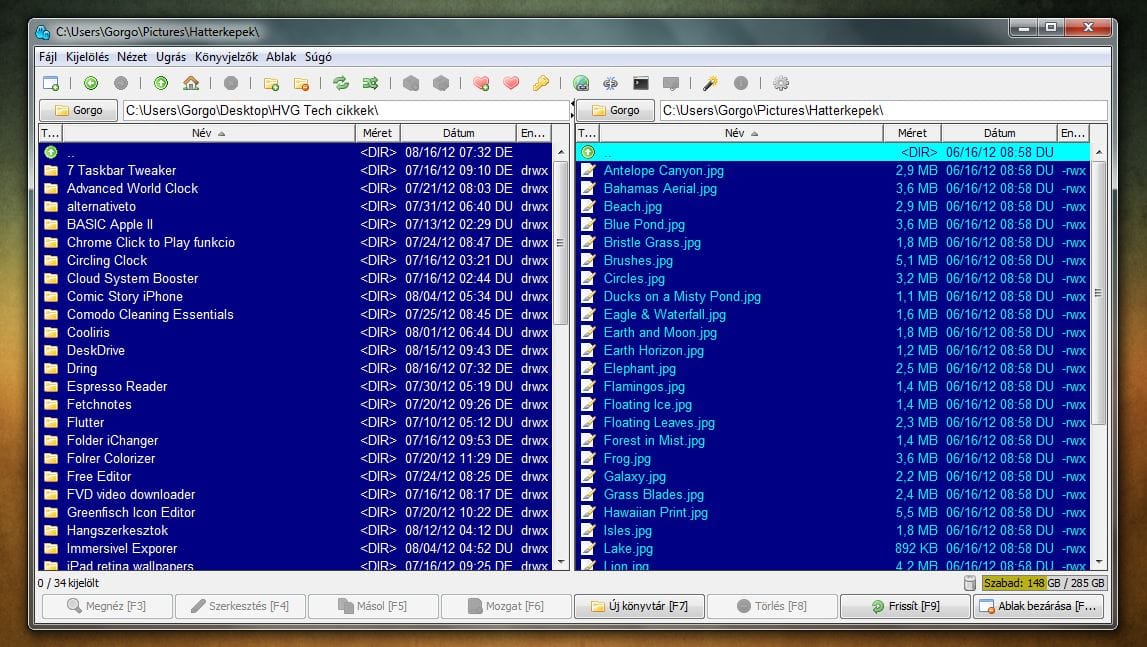Click the grayed-out forward arrow icon
This screenshot has height=647, width=1147.
tap(121, 83)
